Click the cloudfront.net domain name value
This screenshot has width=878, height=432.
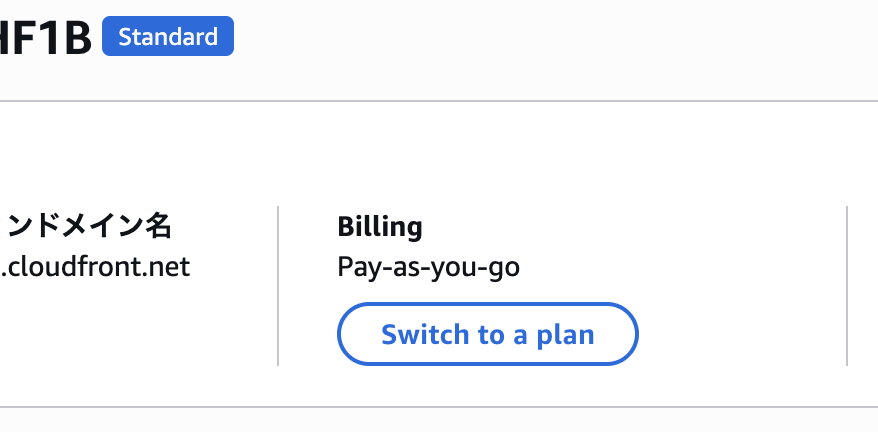[x=95, y=267]
